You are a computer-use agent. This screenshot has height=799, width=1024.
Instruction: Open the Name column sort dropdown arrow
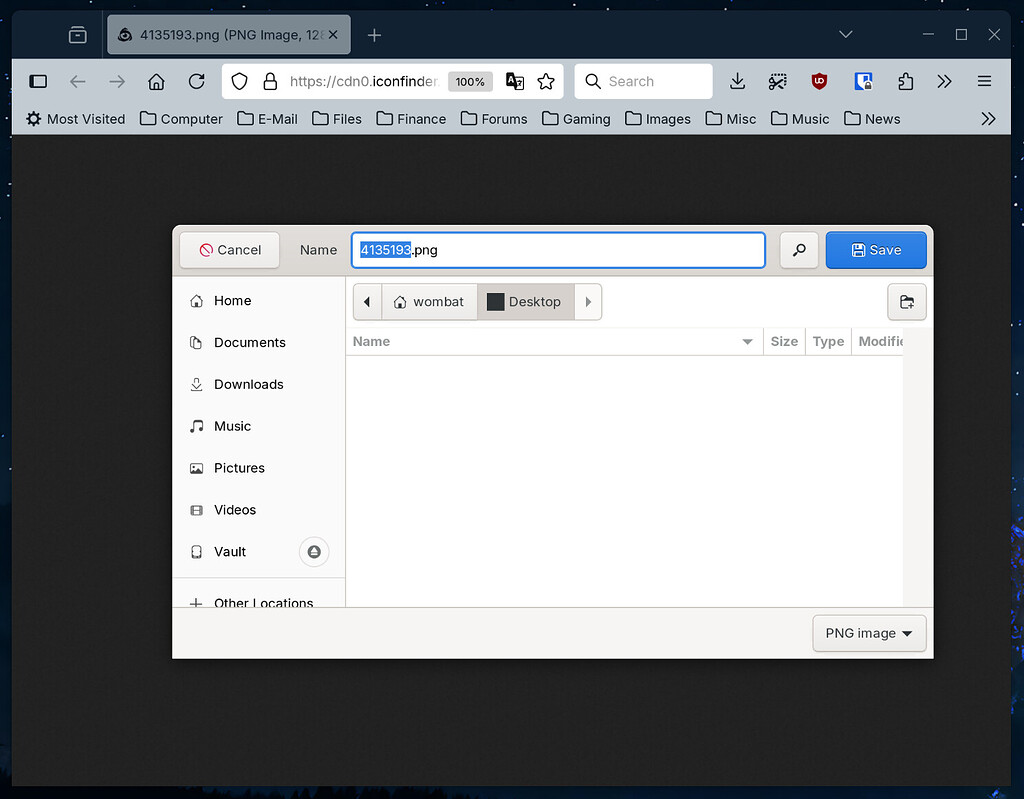747,341
